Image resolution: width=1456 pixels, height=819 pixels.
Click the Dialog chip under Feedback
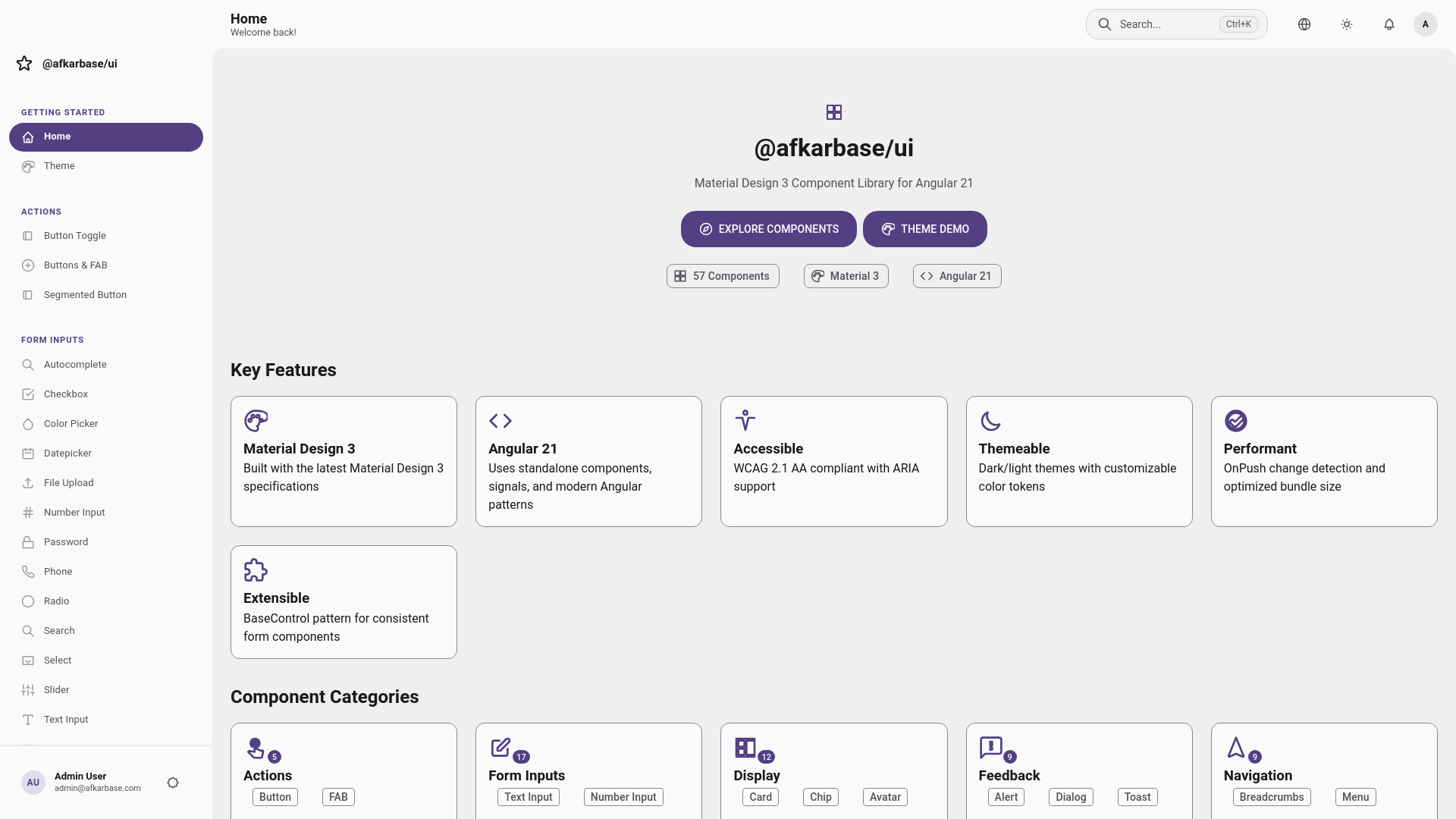pos(1071,797)
